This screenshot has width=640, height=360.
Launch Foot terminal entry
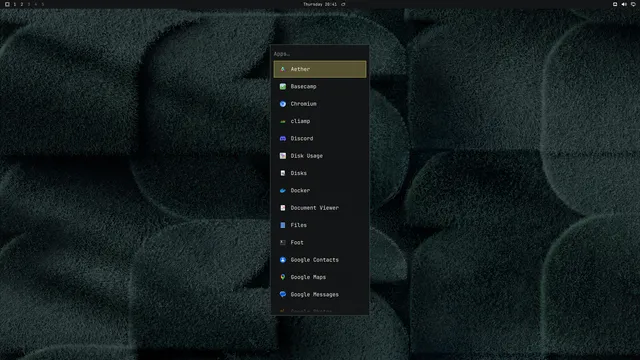coord(320,242)
